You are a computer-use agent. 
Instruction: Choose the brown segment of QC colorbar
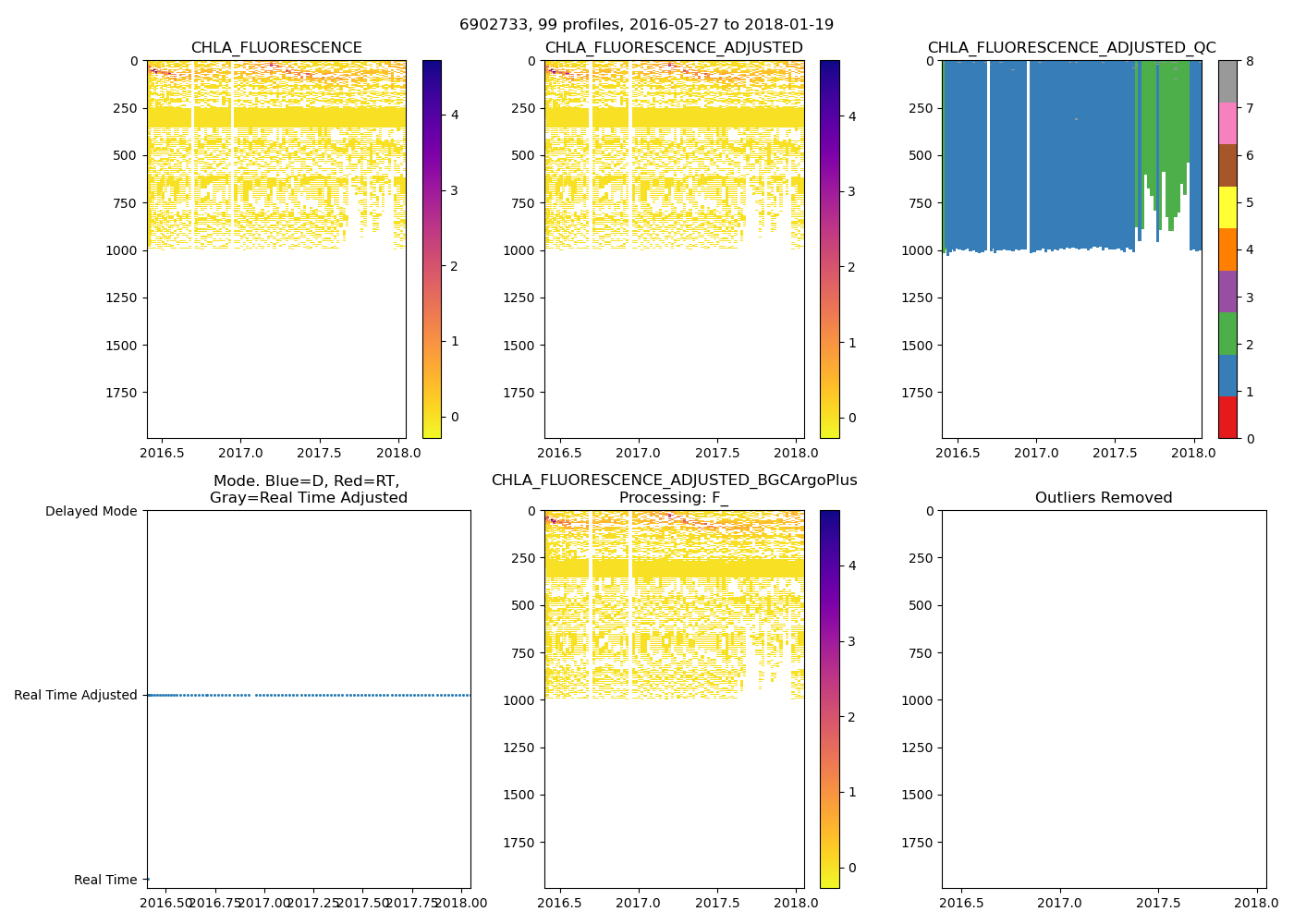click(1227, 165)
